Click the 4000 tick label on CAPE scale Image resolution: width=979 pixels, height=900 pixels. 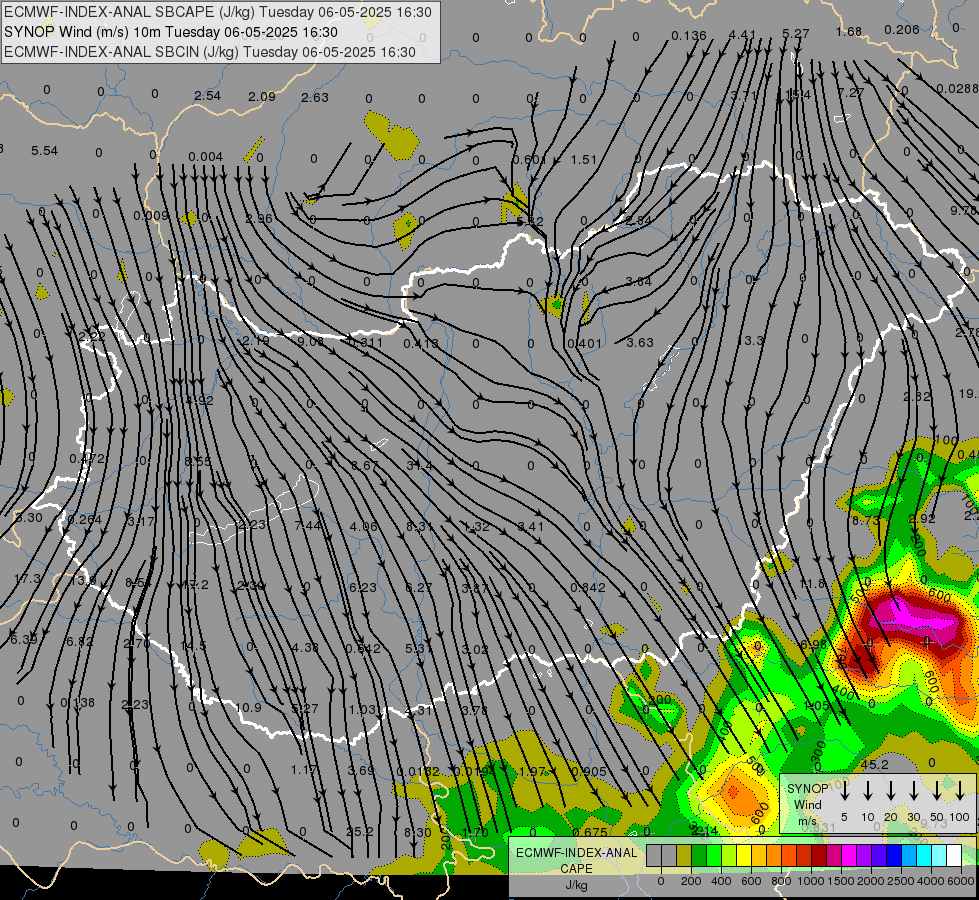[x=931, y=881]
